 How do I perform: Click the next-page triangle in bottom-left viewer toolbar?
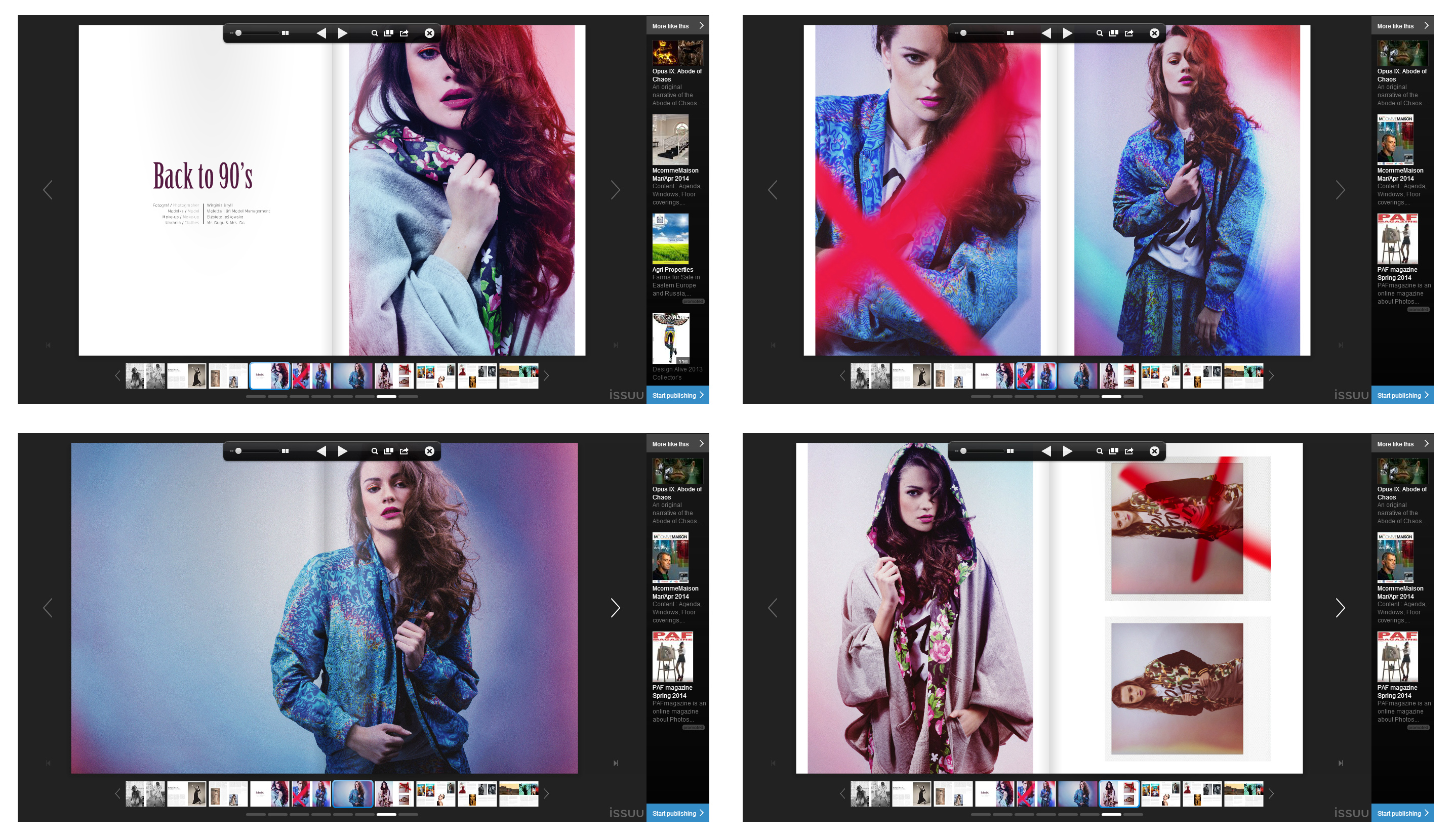(342, 451)
